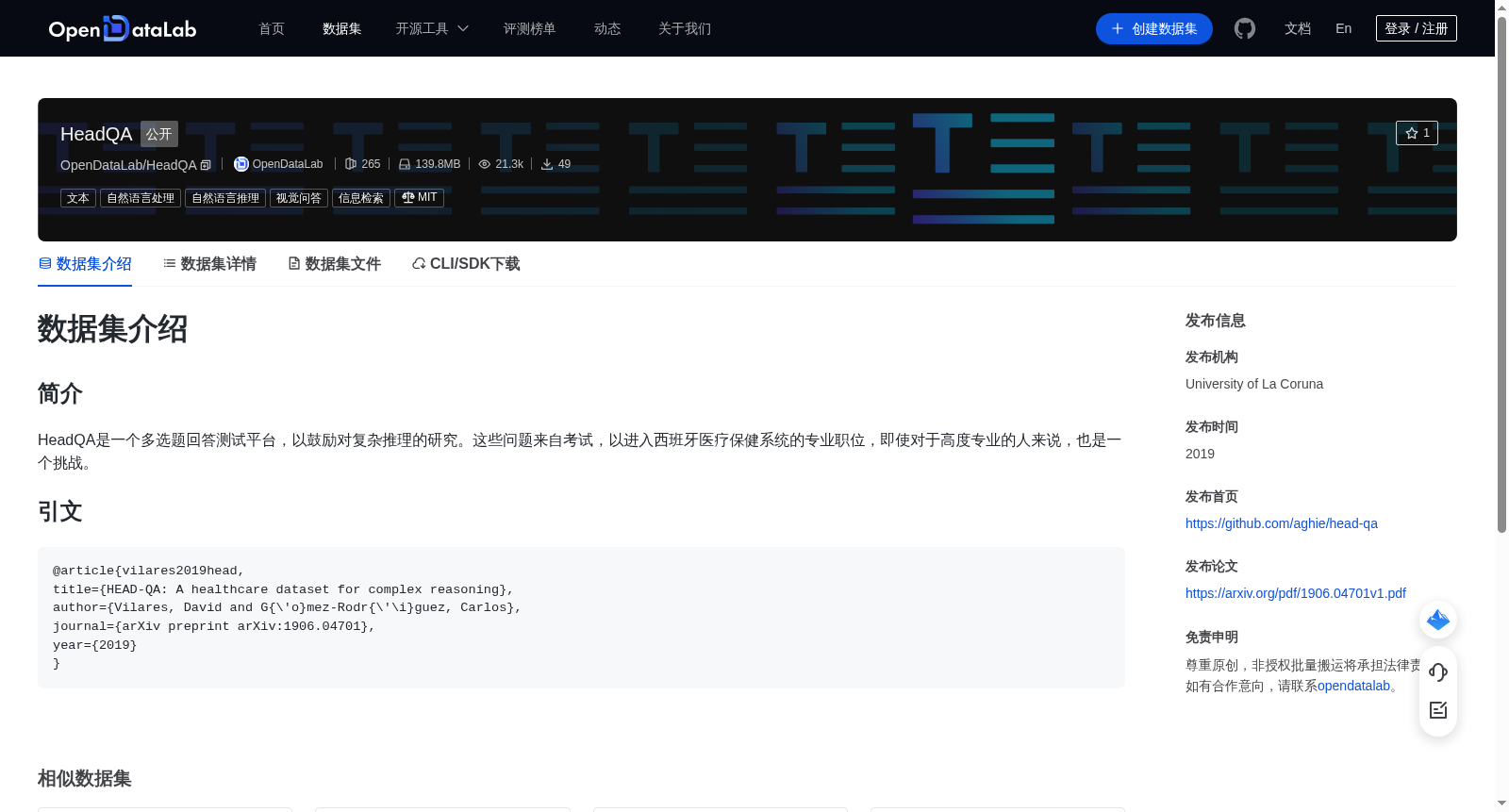The width and height of the screenshot is (1509, 812).
Task: Click the OpenDataLab publisher name
Action: 288,164
